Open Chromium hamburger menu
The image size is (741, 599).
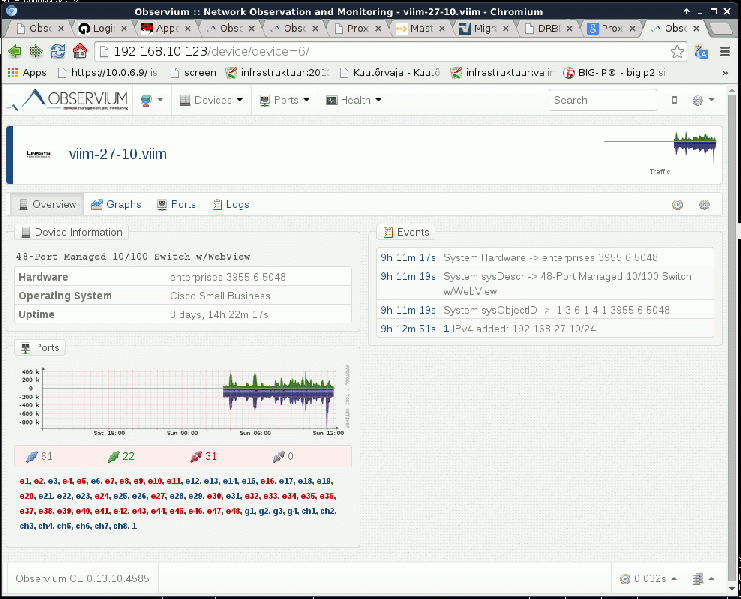click(x=725, y=51)
